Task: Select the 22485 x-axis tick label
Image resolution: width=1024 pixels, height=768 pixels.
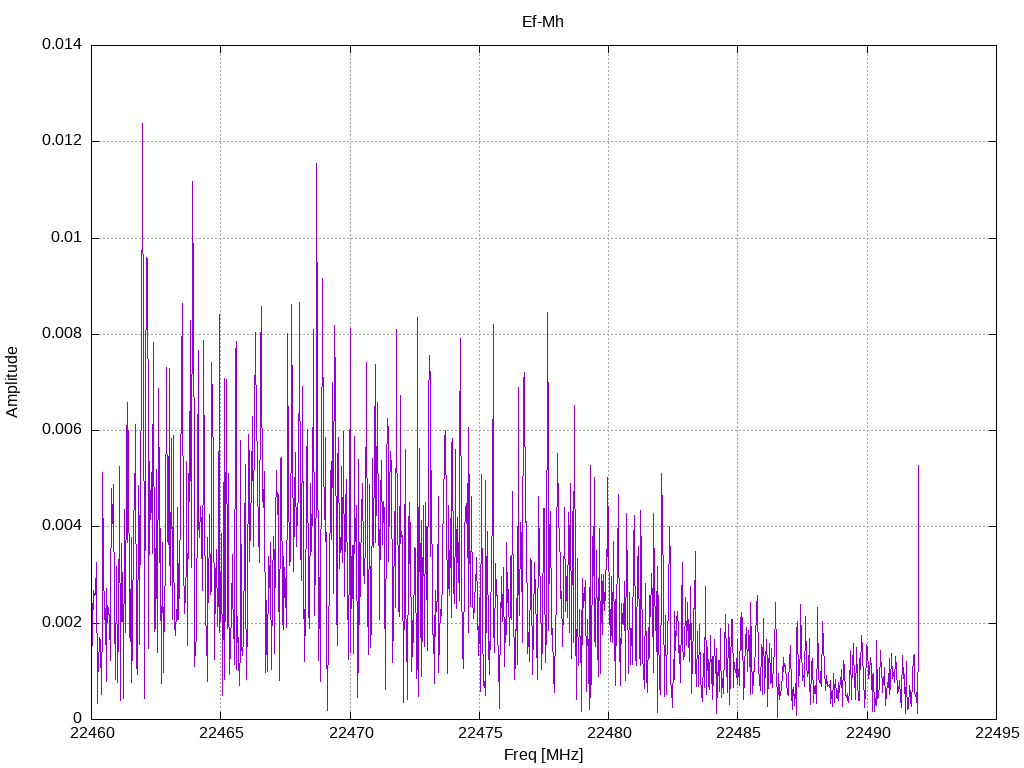Action: click(737, 733)
